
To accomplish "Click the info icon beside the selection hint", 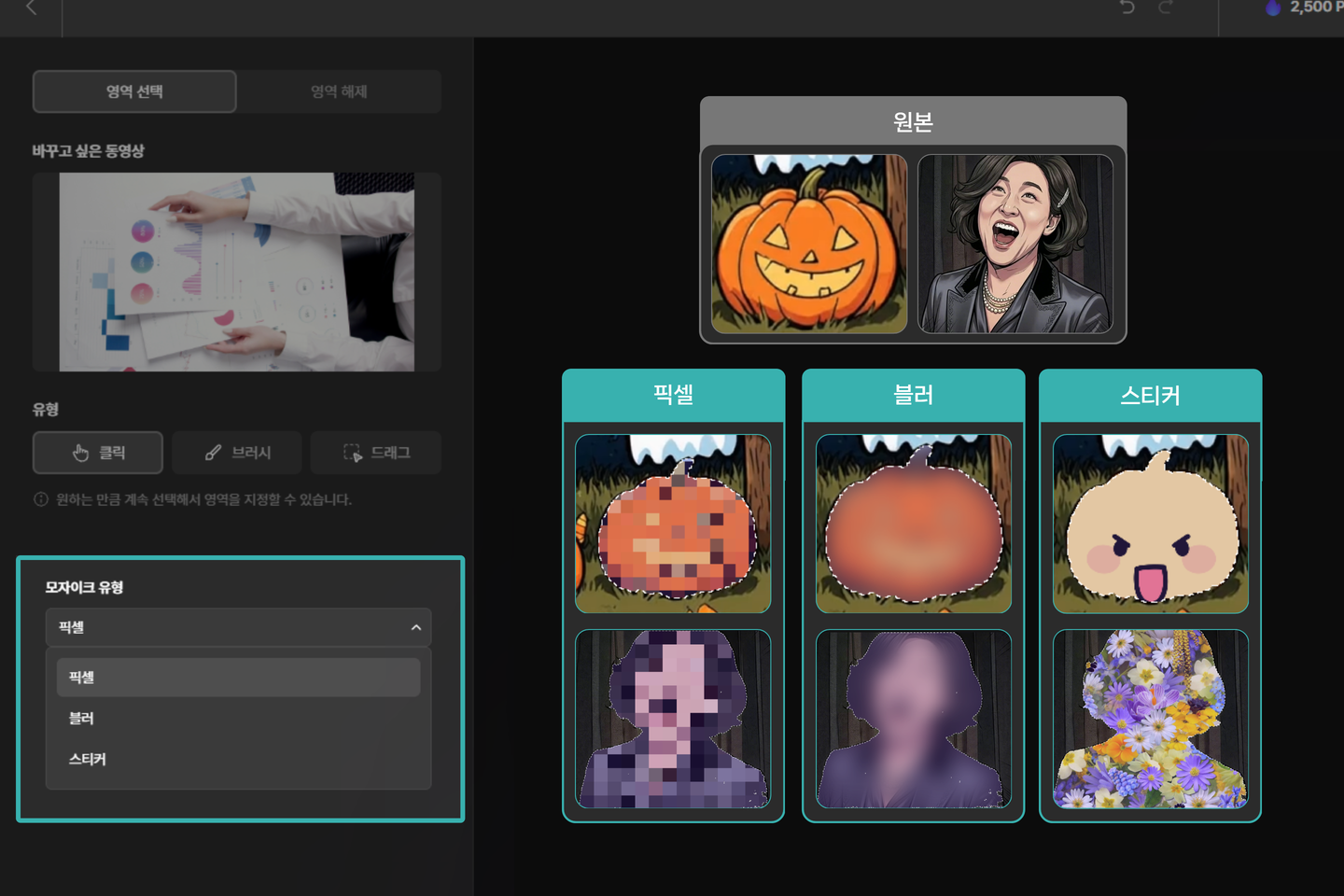I will click(41, 499).
